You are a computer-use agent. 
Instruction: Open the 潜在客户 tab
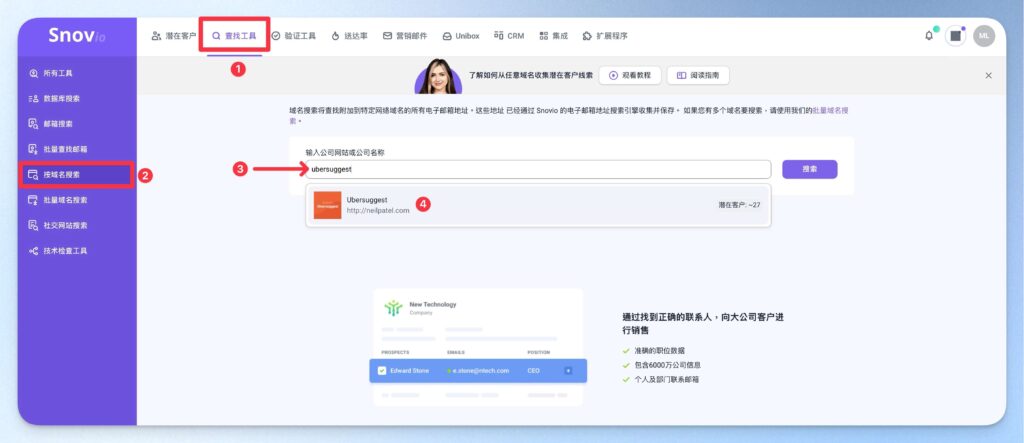pyautogui.click(x=174, y=36)
